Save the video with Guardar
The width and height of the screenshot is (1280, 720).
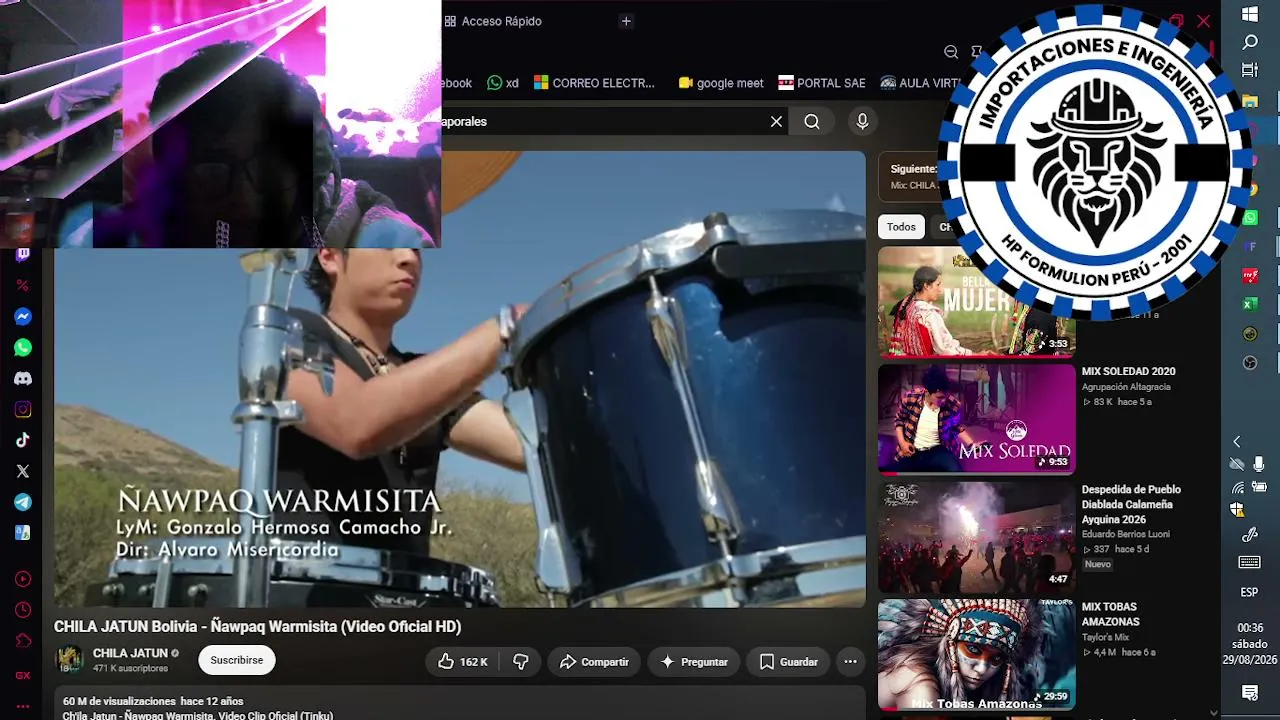click(x=788, y=662)
